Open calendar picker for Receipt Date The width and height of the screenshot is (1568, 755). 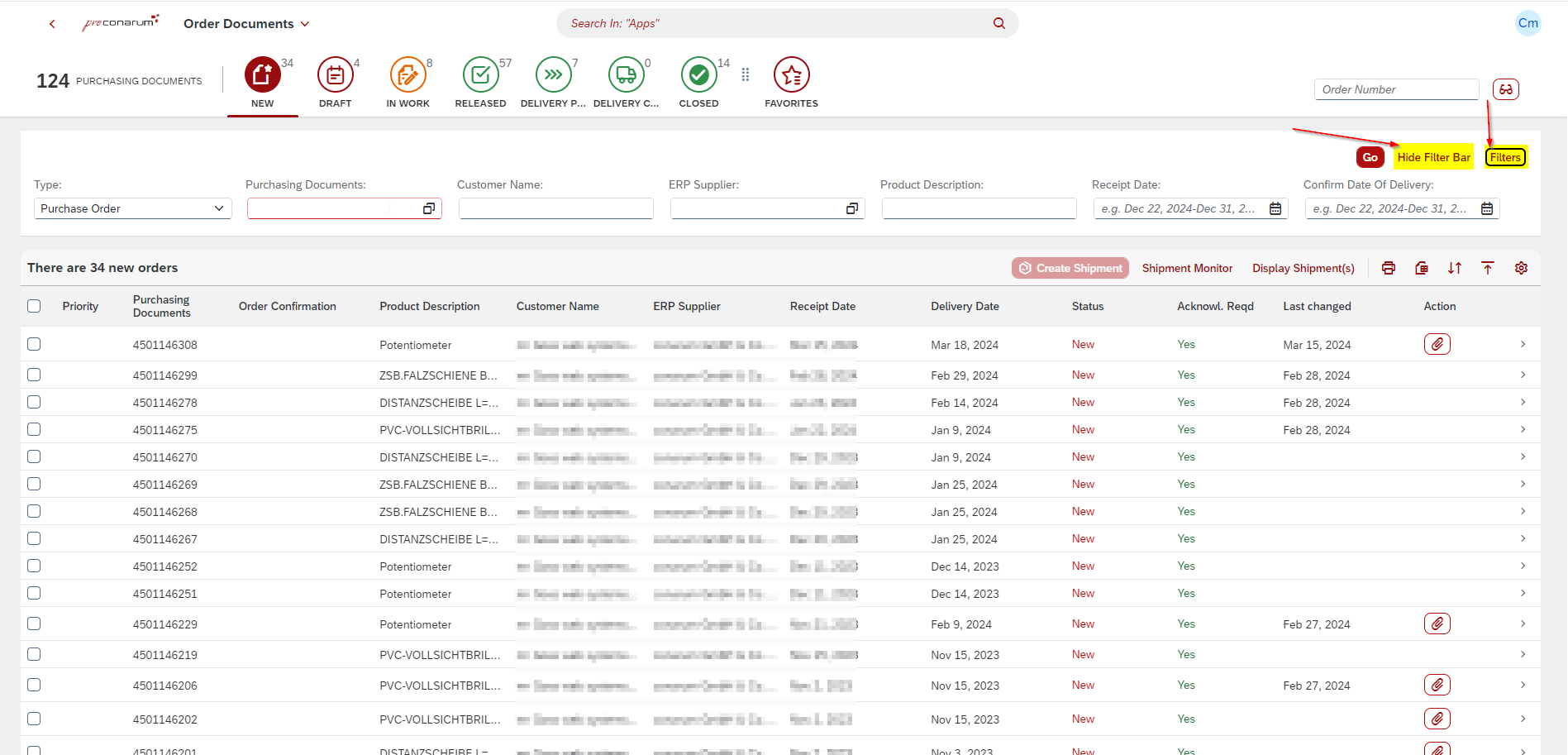point(1275,208)
